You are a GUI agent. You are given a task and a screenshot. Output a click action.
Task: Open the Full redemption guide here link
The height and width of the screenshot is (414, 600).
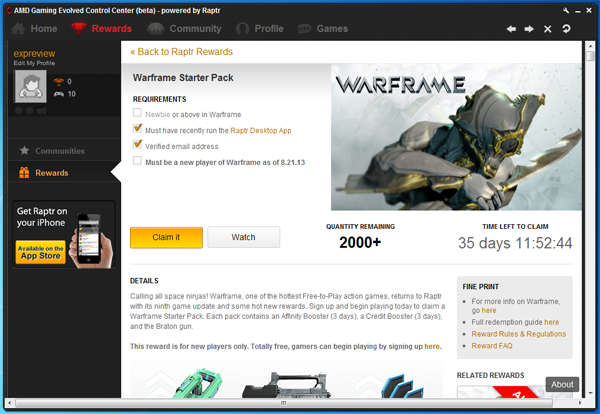point(551,322)
